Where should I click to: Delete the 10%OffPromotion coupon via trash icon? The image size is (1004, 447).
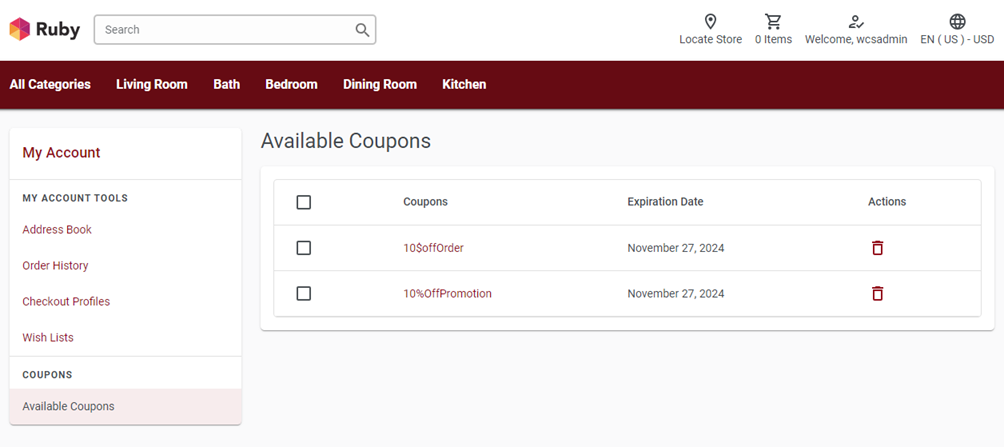877,293
